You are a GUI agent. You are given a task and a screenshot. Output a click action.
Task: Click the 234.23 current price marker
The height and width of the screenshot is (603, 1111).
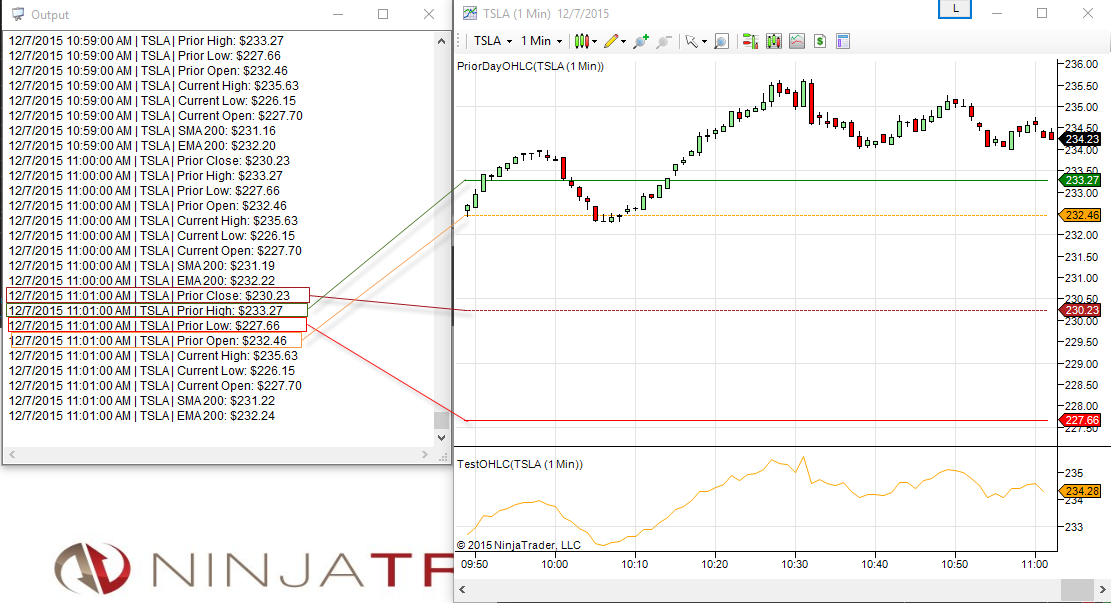click(x=1081, y=139)
